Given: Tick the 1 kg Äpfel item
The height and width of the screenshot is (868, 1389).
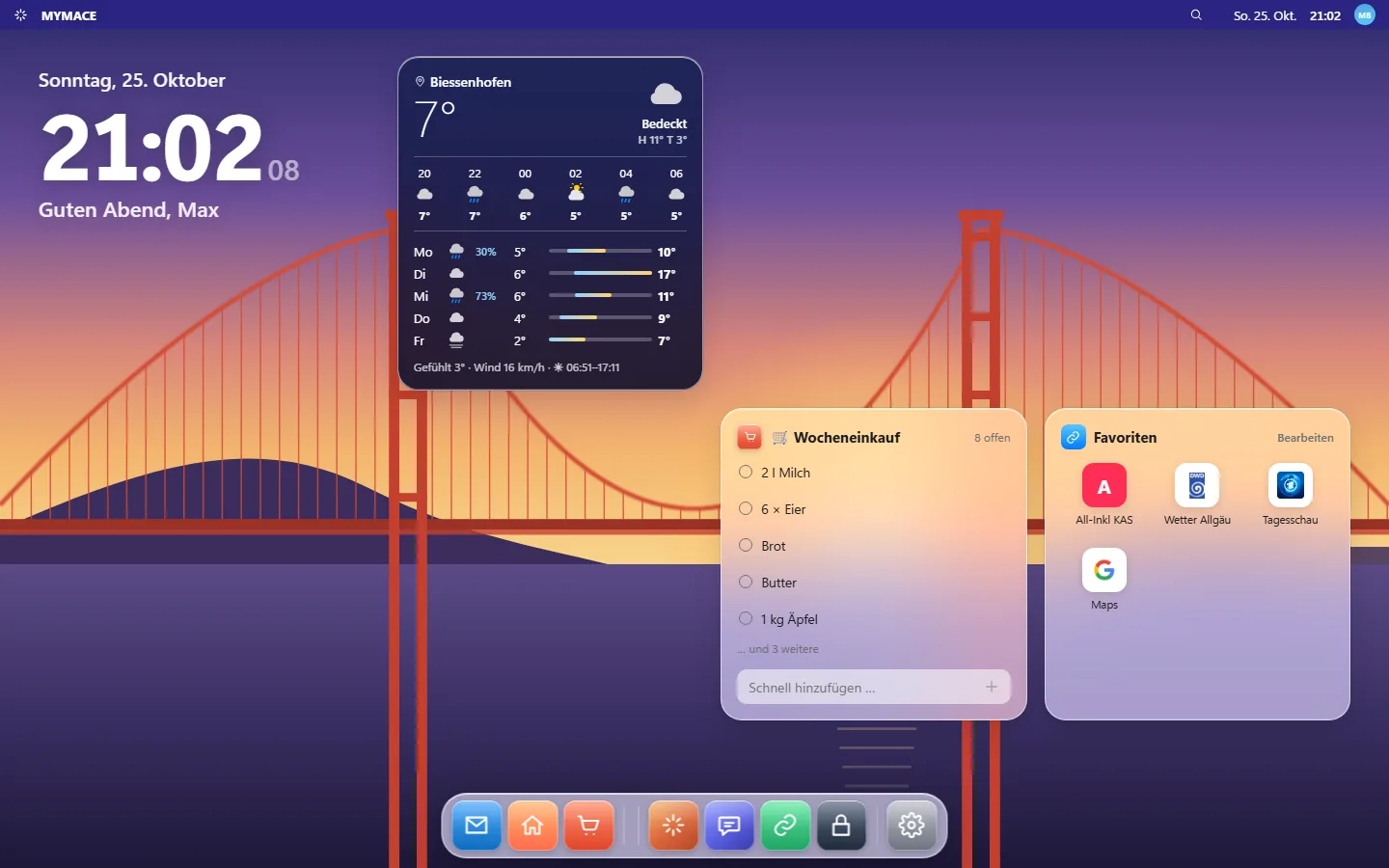Looking at the screenshot, I should [x=746, y=618].
